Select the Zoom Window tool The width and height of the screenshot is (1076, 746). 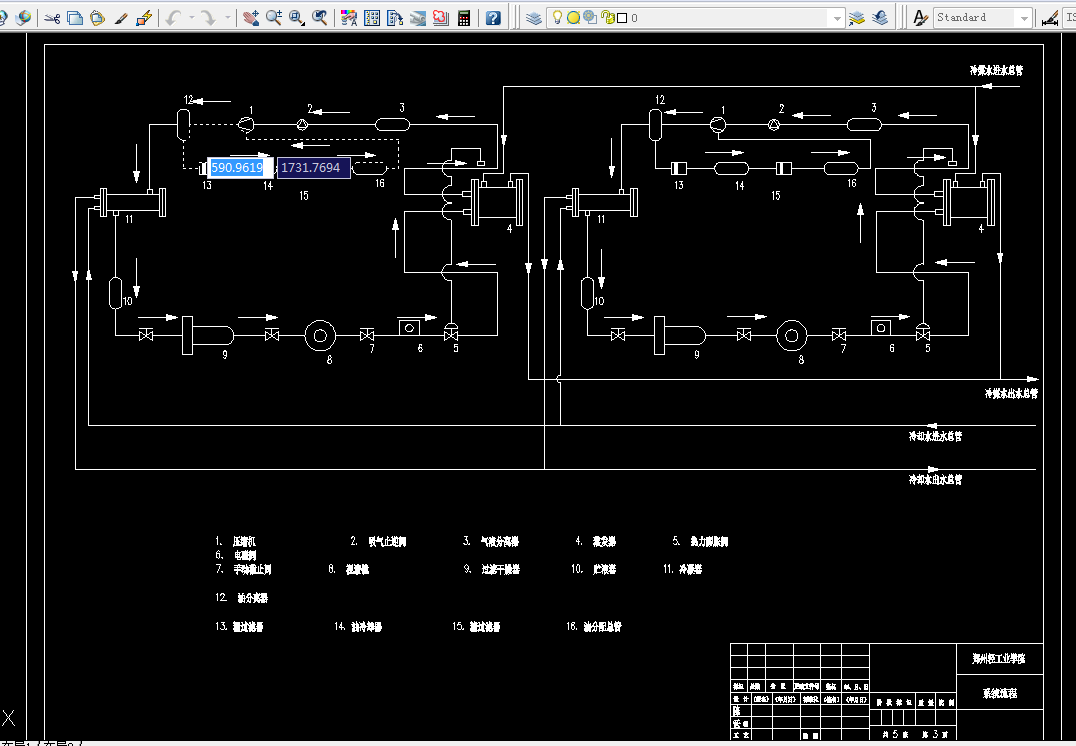click(x=296, y=19)
